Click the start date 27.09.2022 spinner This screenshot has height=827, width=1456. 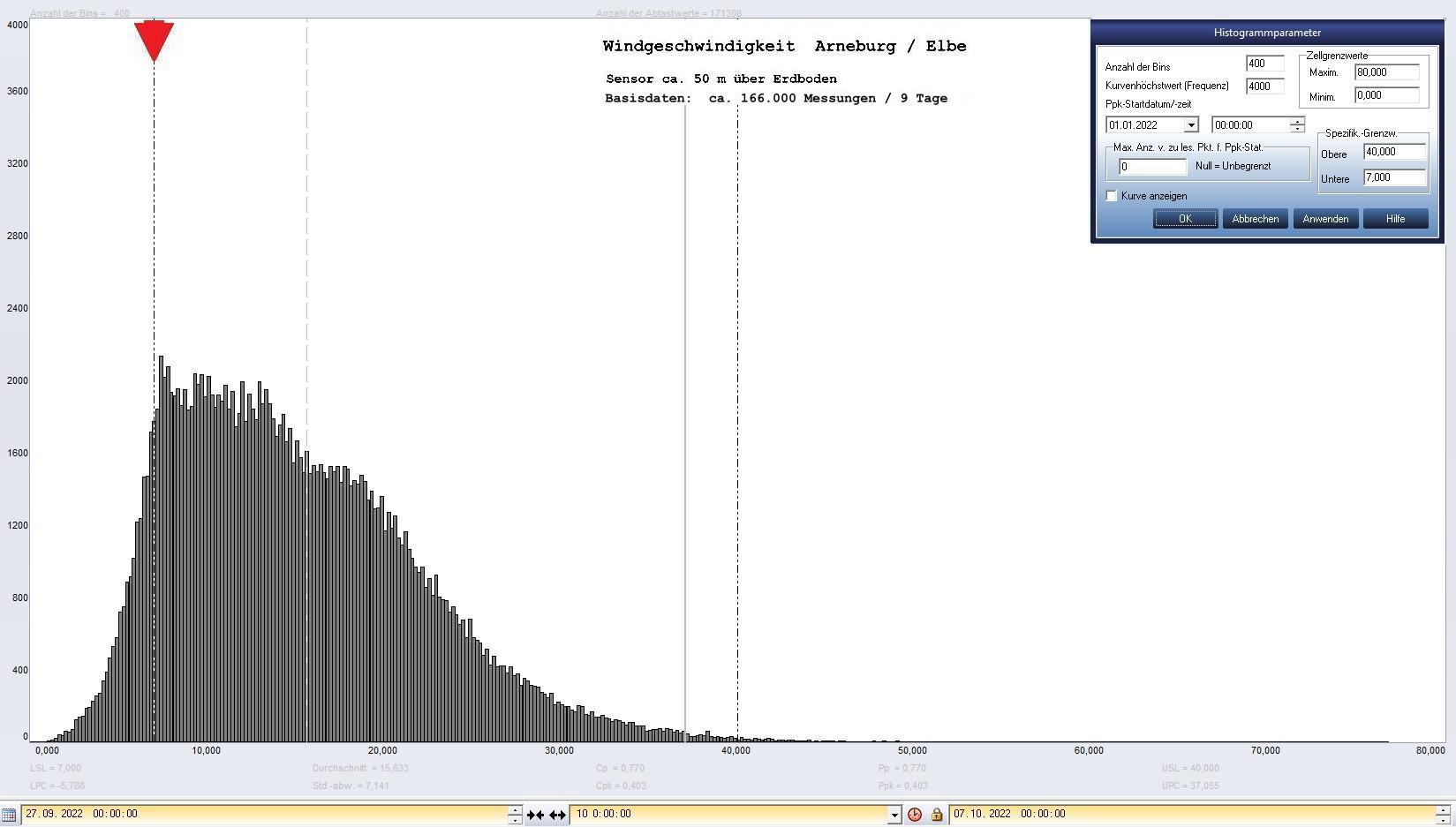click(515, 815)
